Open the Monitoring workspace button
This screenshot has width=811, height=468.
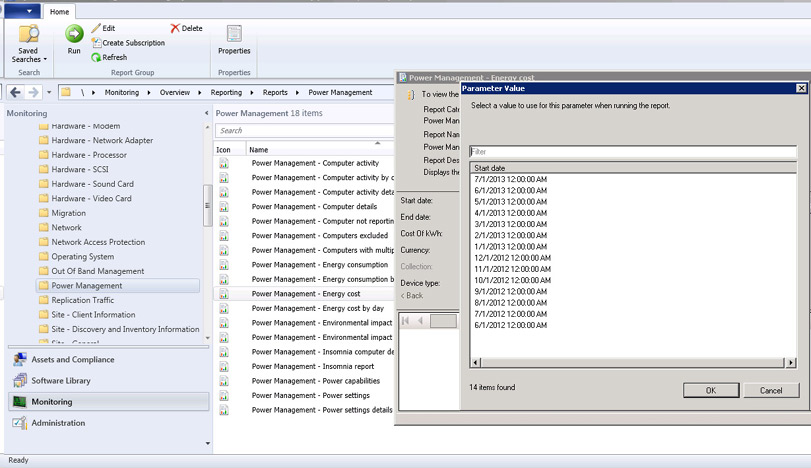coord(109,402)
